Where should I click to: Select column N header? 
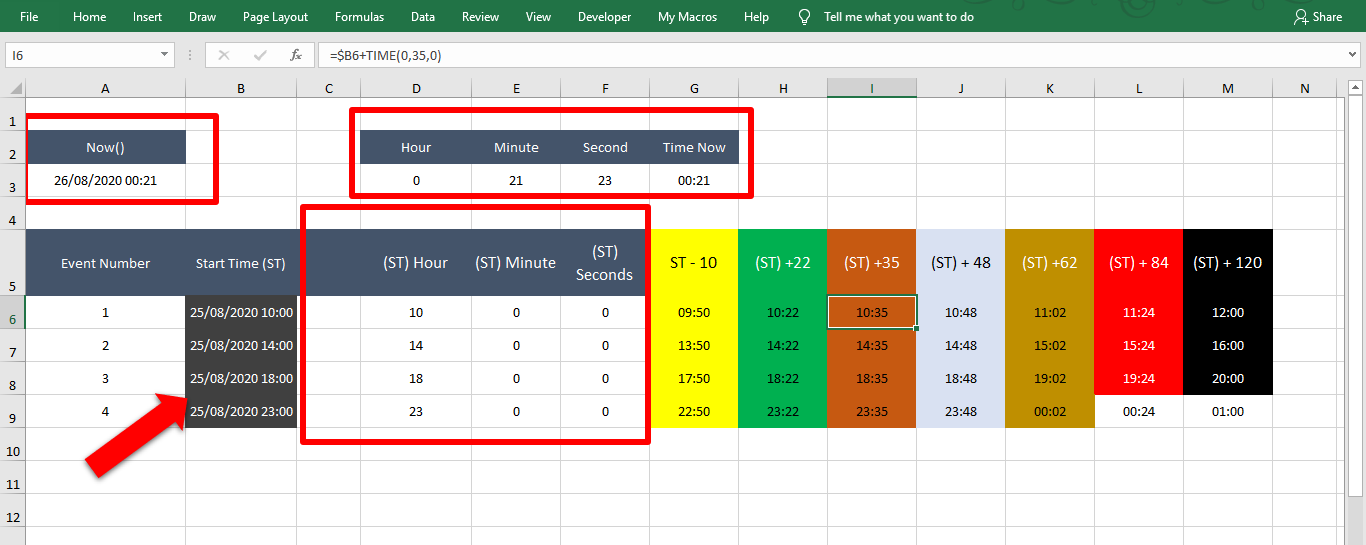pos(1305,88)
